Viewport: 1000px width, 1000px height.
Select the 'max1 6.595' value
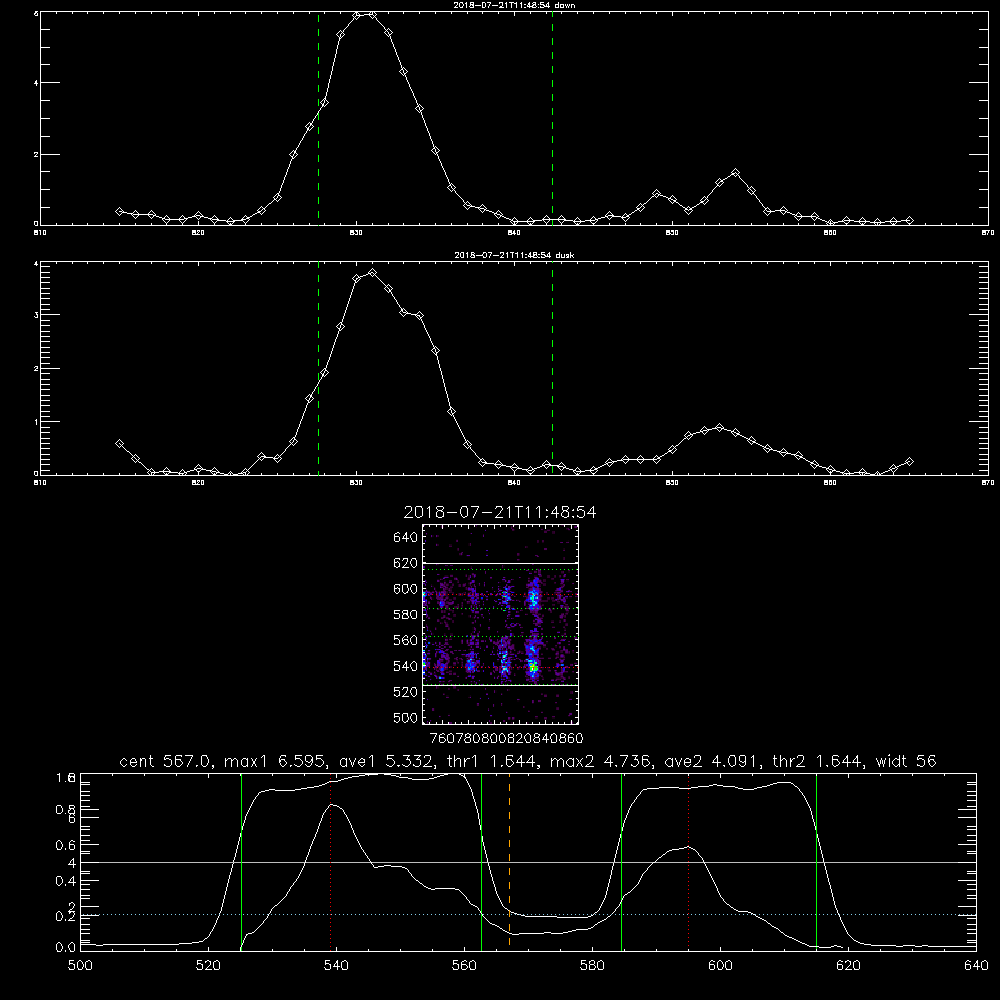(x=276, y=761)
